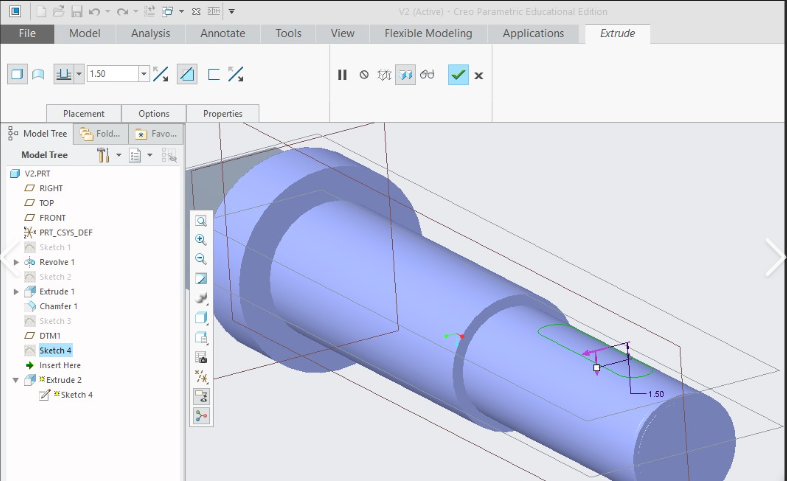787x481 pixels.
Task: Click the Windows switcher icon
Action: click(168, 11)
